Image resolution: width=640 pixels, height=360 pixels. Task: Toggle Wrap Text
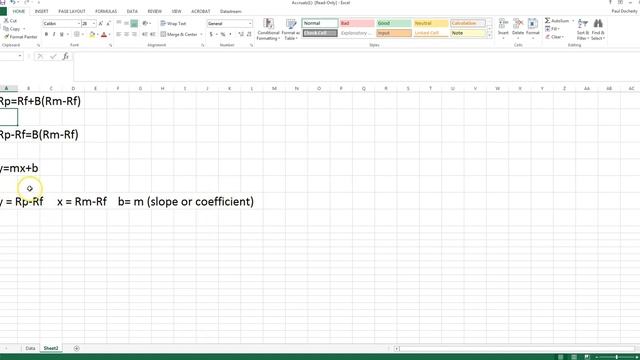[173, 23]
